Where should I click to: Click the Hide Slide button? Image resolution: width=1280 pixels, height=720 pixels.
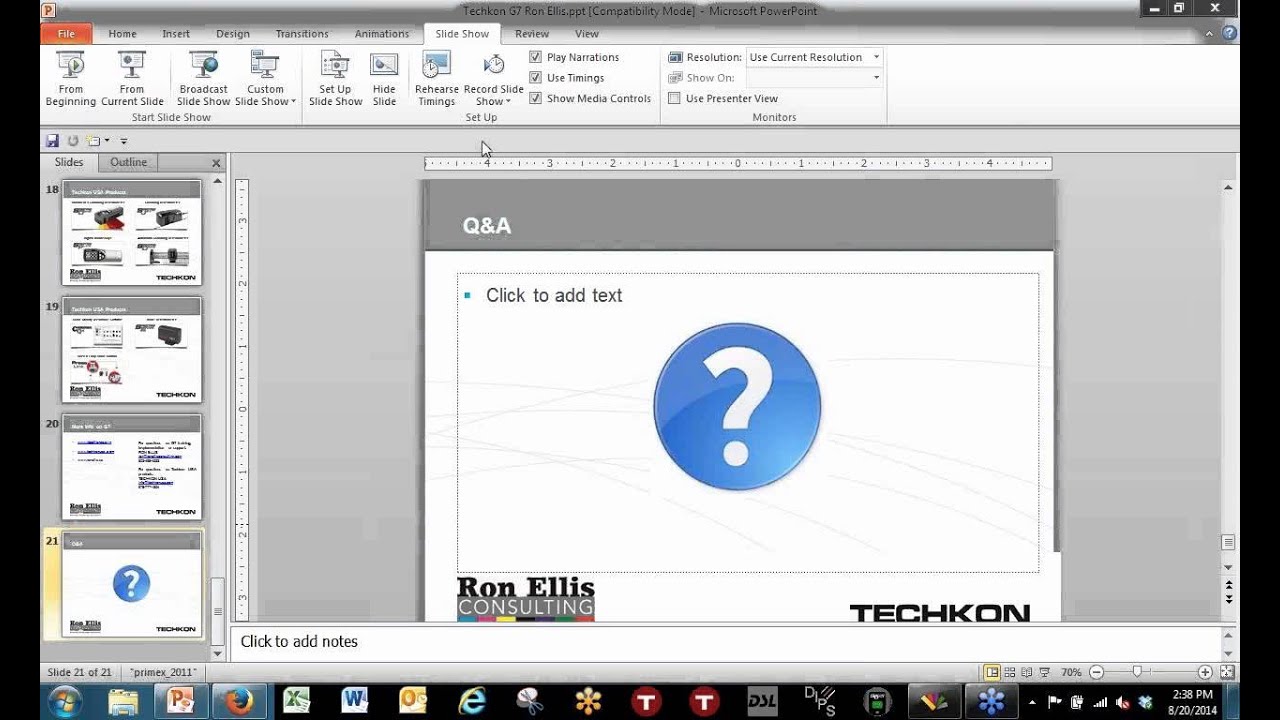(x=384, y=79)
